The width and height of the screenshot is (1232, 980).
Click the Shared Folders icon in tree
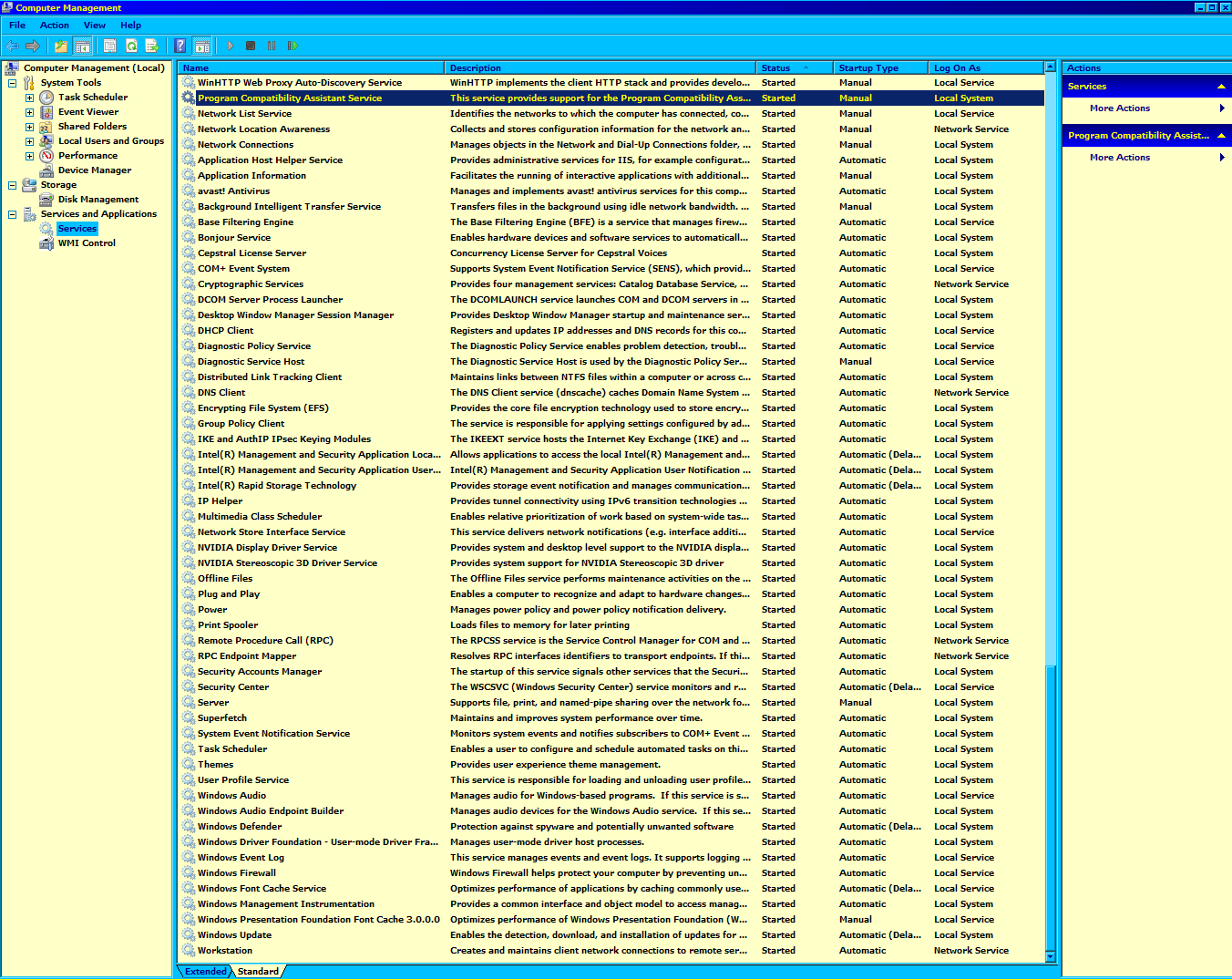46,127
